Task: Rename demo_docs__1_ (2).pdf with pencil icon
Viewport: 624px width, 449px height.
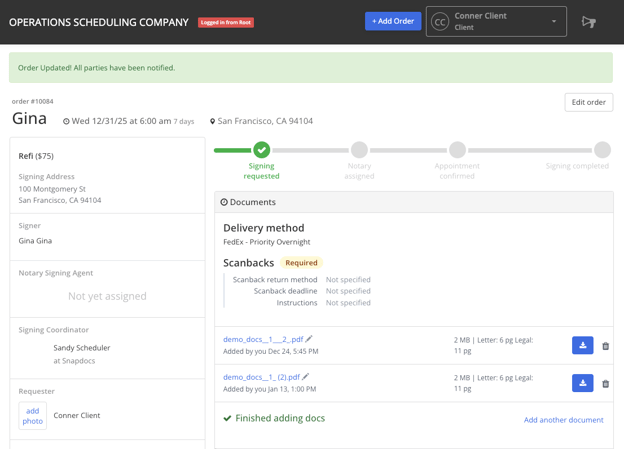Action: point(306,377)
